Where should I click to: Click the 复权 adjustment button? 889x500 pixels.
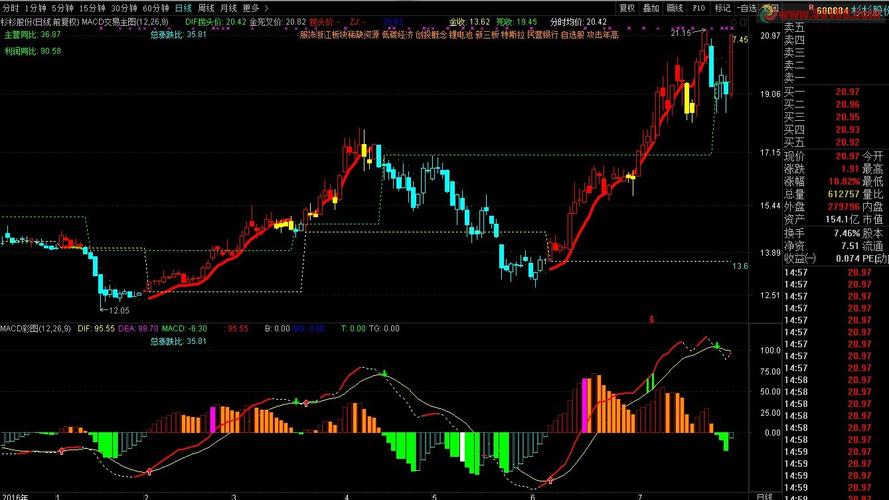tap(627, 7)
